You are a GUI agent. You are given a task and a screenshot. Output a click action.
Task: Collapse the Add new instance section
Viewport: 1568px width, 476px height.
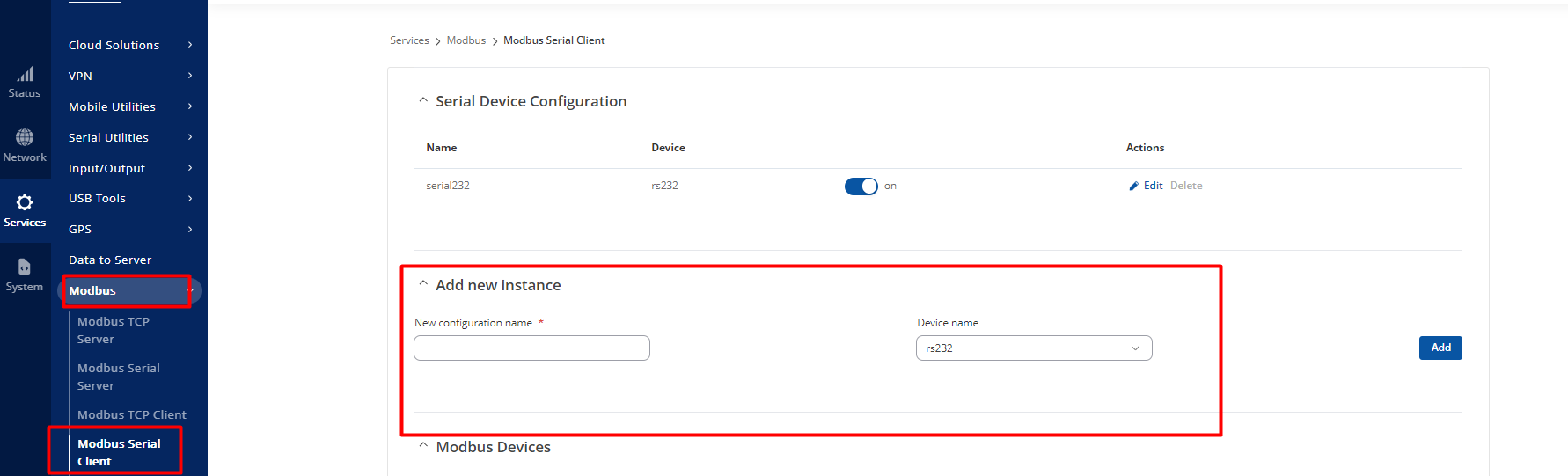pyautogui.click(x=423, y=283)
